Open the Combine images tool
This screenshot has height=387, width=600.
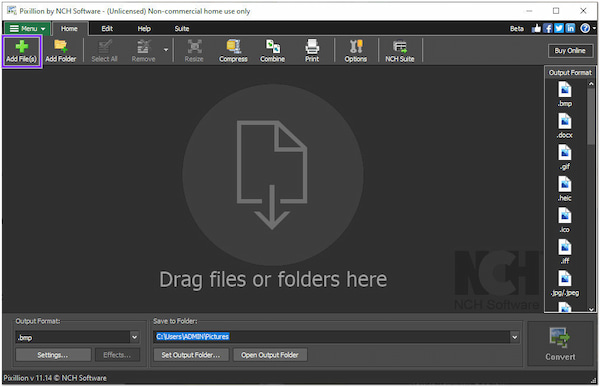pos(272,51)
